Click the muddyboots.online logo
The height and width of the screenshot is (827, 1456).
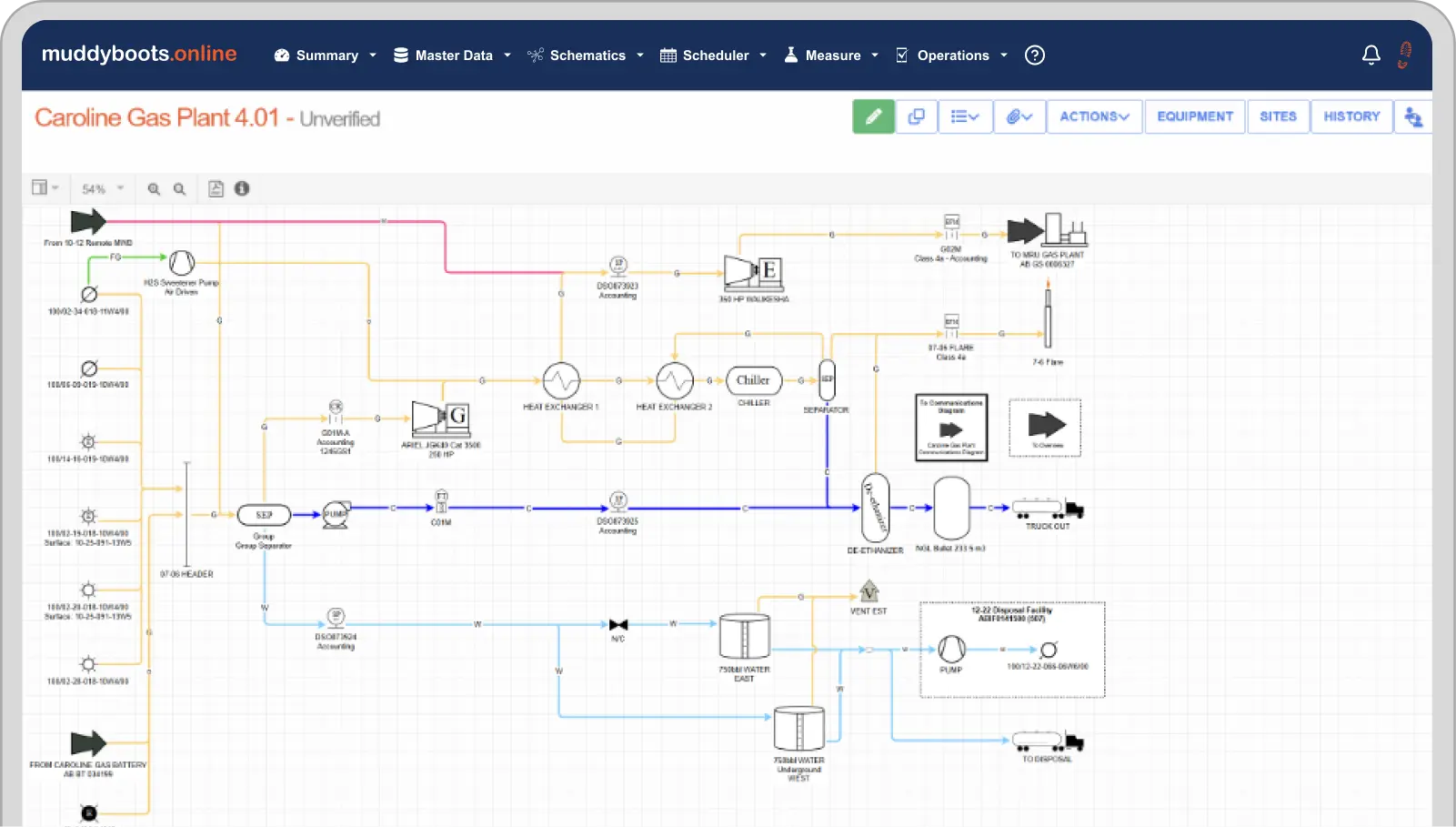139,54
